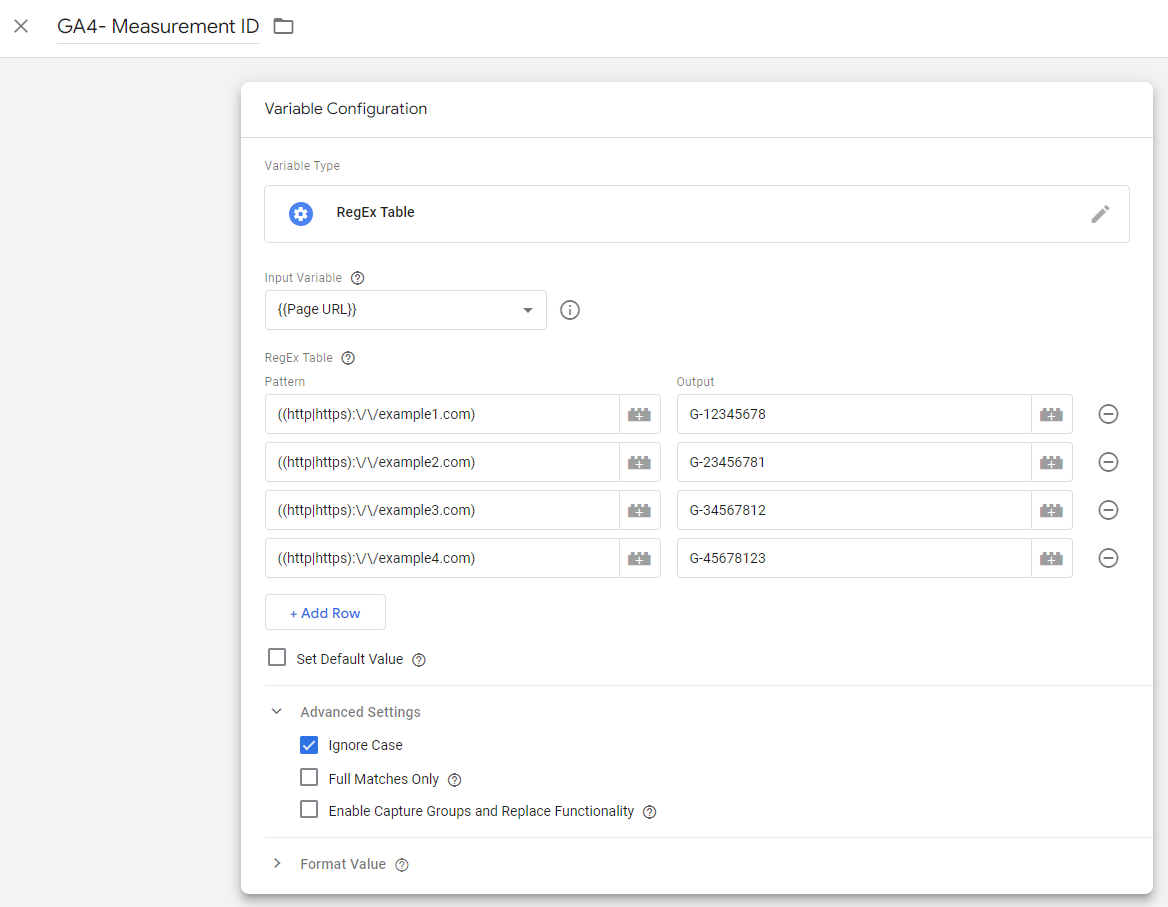Click the pencil icon to edit variable type

point(1100,214)
